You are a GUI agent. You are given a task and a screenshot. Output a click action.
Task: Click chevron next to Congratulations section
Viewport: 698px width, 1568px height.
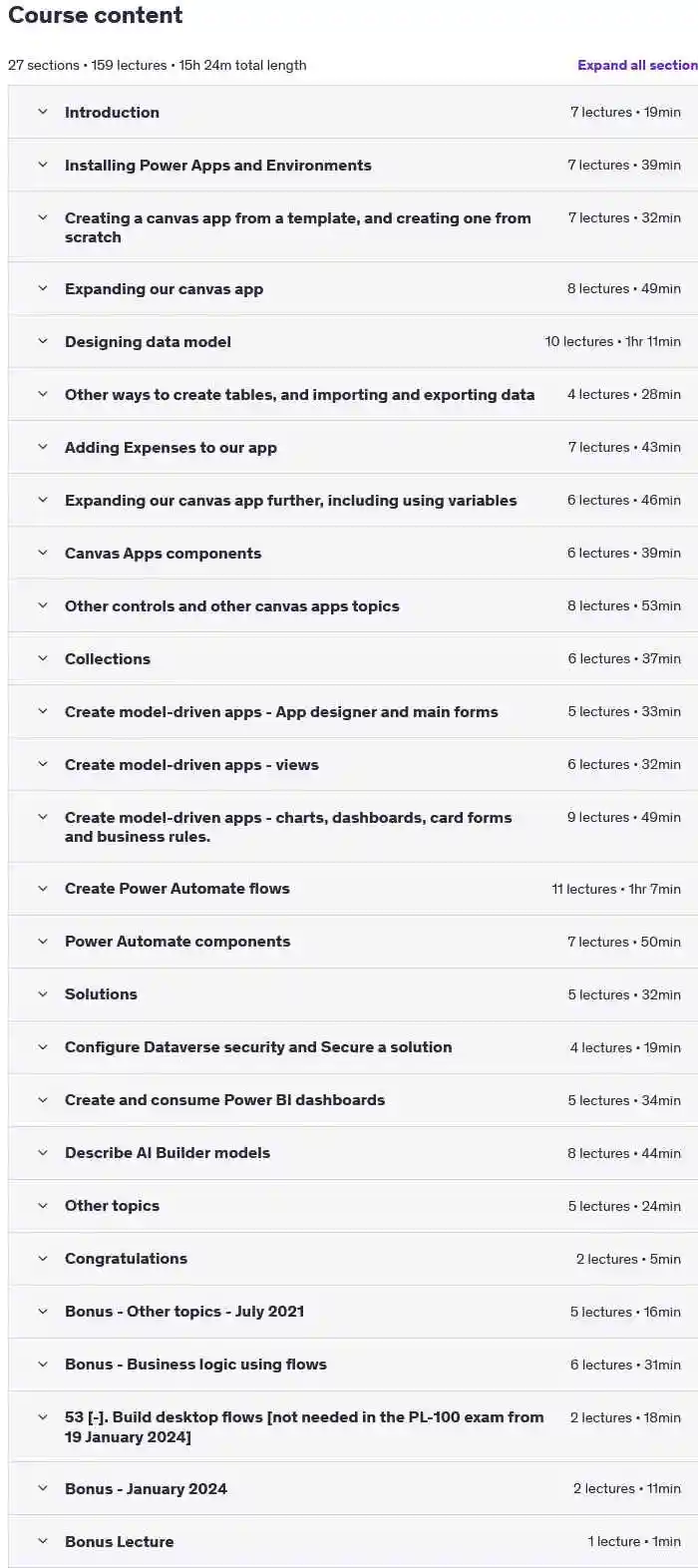[x=43, y=1258]
